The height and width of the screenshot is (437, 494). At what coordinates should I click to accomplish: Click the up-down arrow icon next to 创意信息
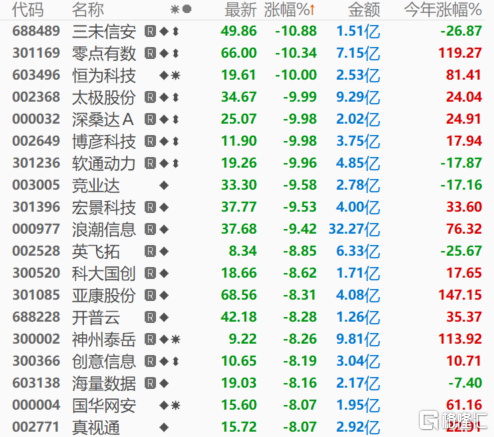point(176,361)
